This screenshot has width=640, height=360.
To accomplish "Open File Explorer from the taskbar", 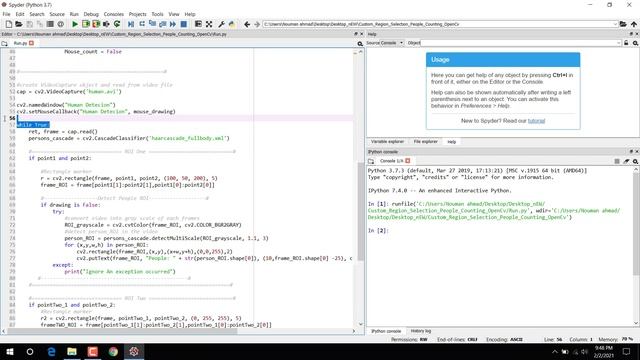I will point(72,351).
